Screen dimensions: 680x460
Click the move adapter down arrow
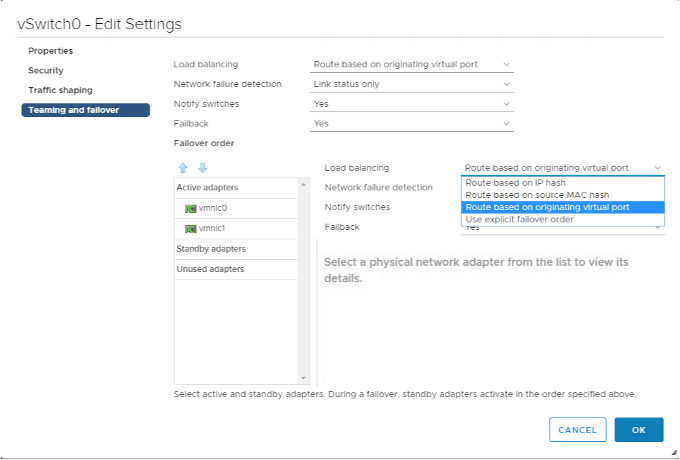pyautogui.click(x=202, y=168)
